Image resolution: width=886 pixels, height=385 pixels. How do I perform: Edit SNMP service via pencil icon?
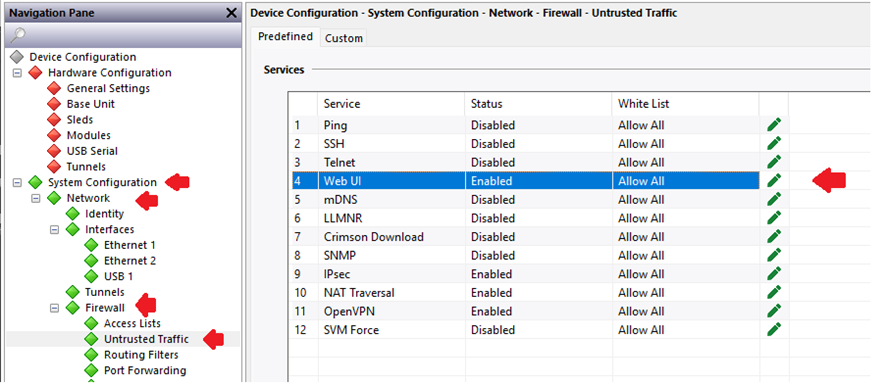pyautogui.click(x=774, y=256)
